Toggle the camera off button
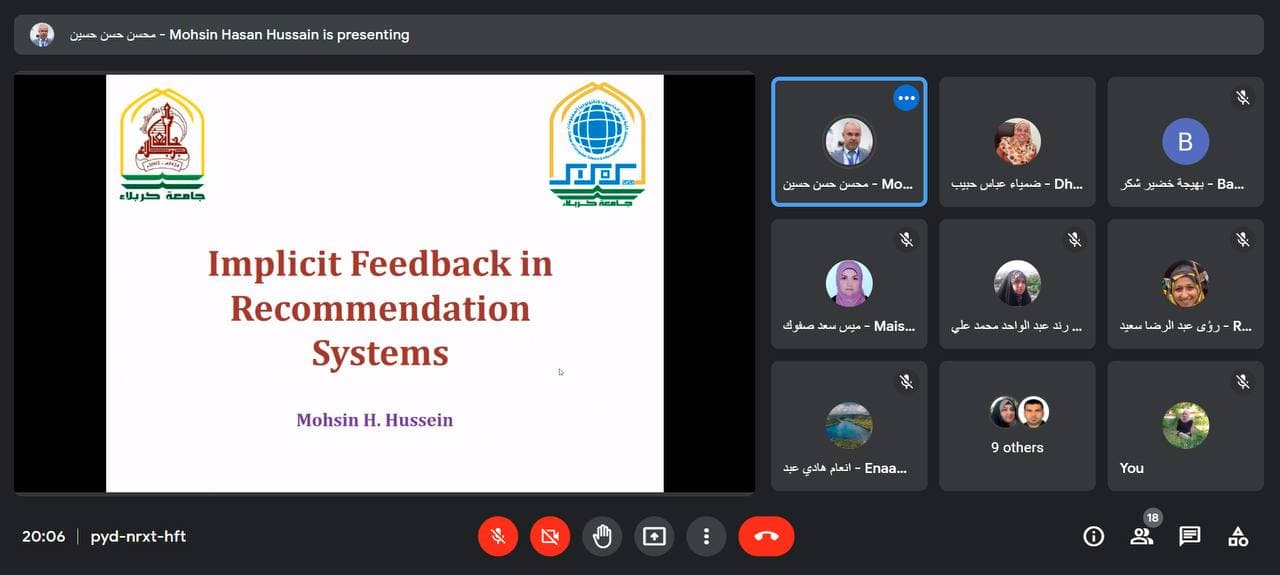This screenshot has width=1280, height=575. click(549, 537)
